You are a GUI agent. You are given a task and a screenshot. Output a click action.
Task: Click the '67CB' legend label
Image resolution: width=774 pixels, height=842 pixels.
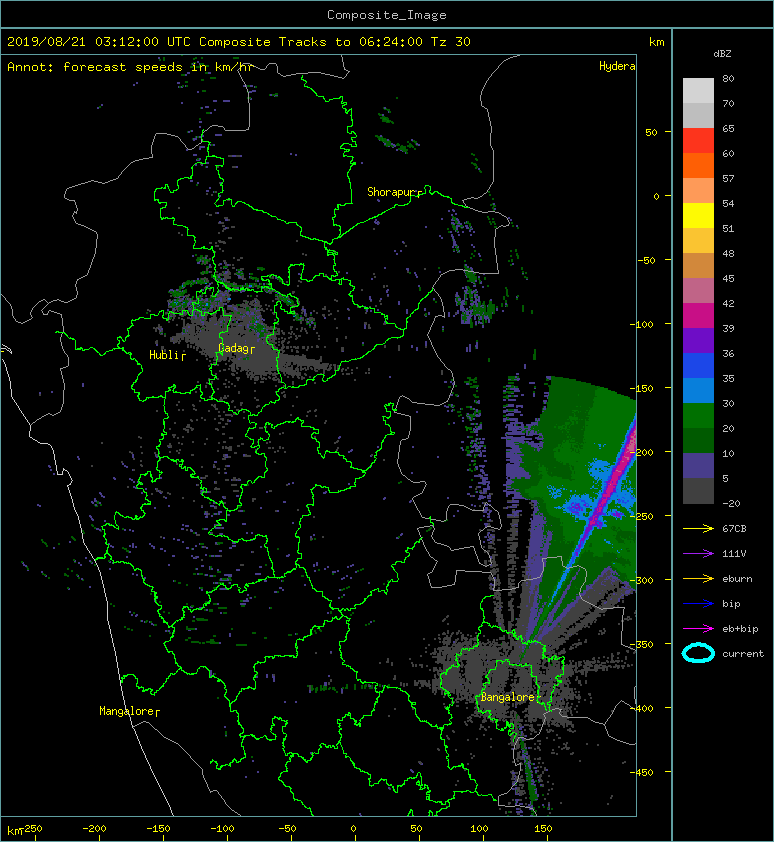[x=734, y=528]
